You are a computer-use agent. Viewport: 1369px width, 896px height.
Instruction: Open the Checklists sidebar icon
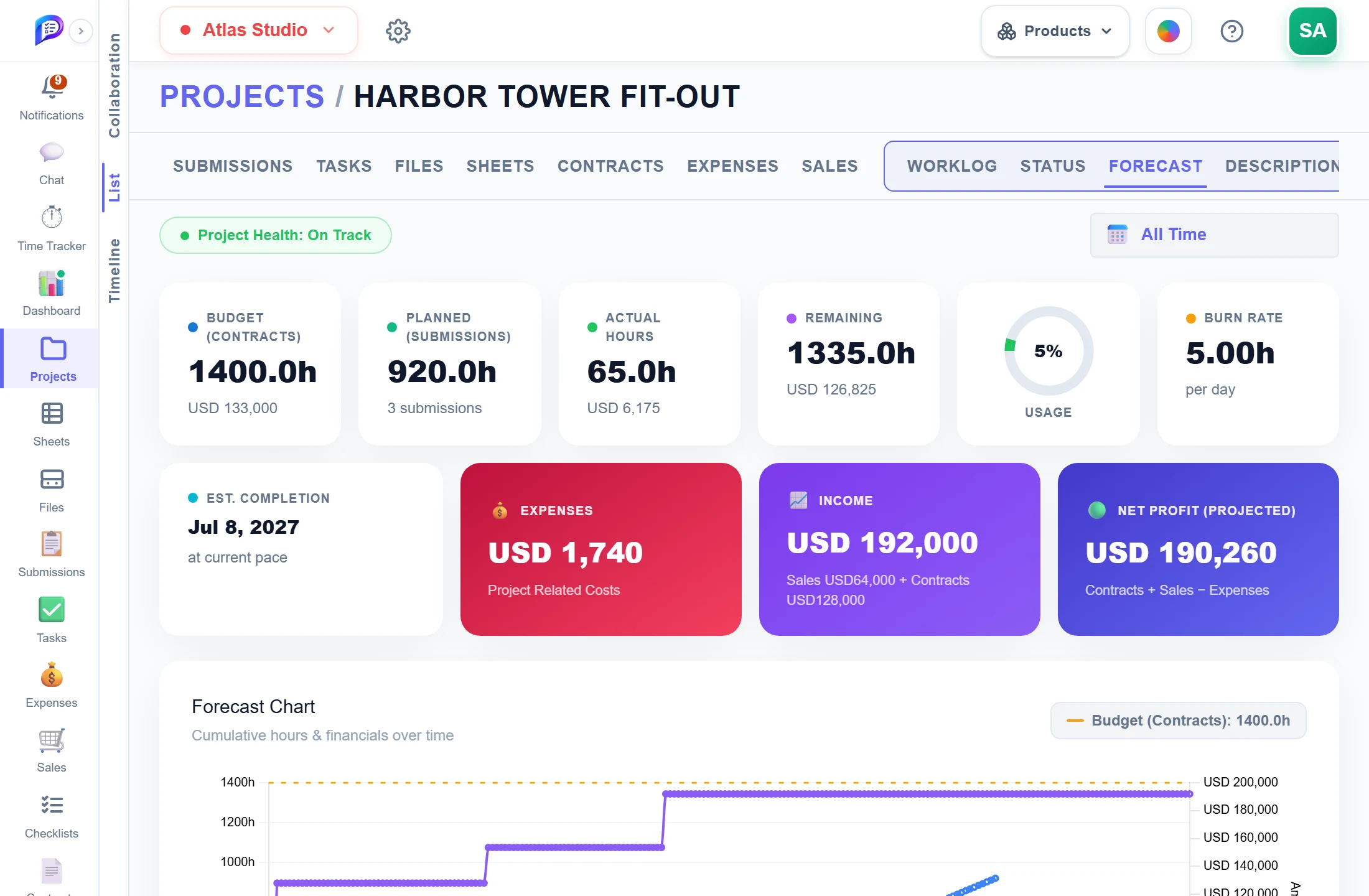pos(52,805)
